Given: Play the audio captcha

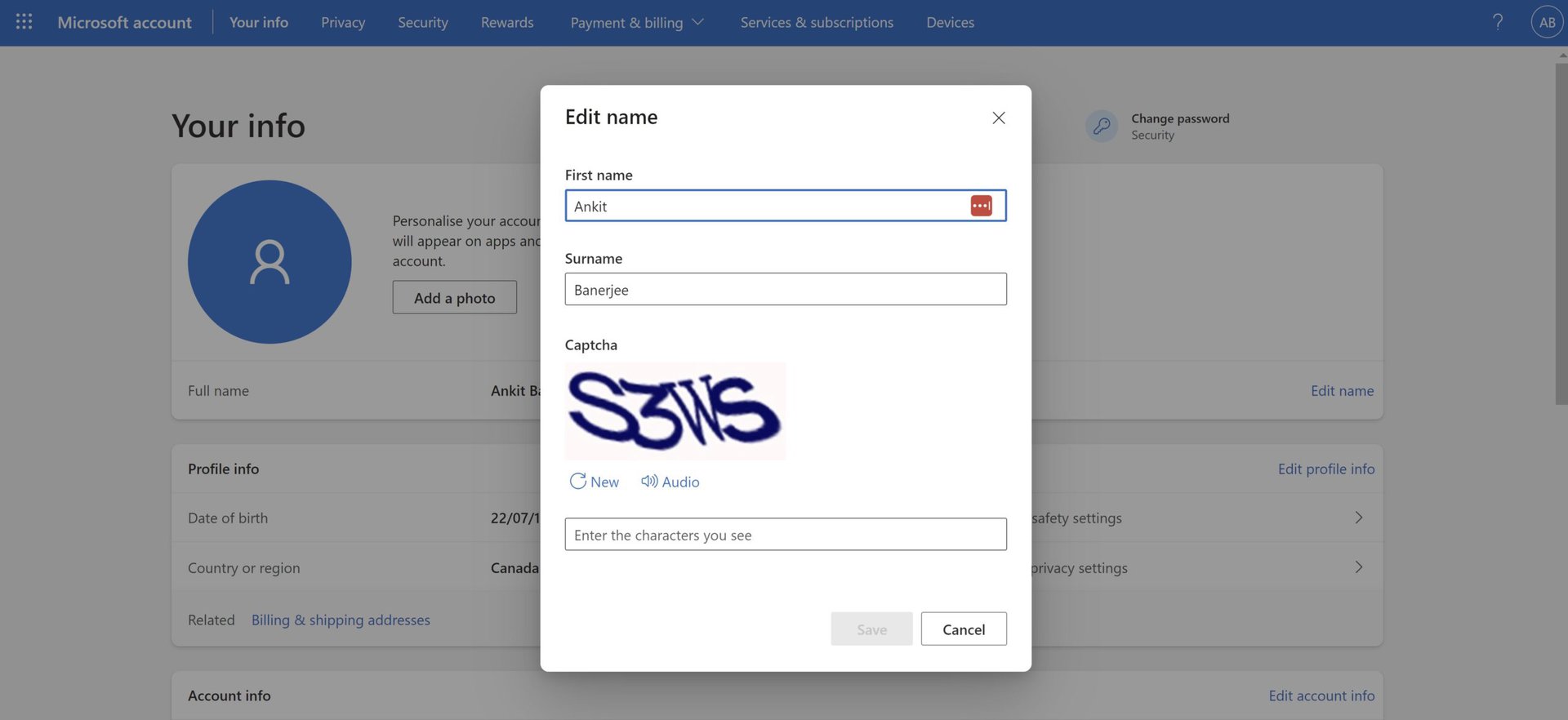Looking at the screenshot, I should pos(670,482).
